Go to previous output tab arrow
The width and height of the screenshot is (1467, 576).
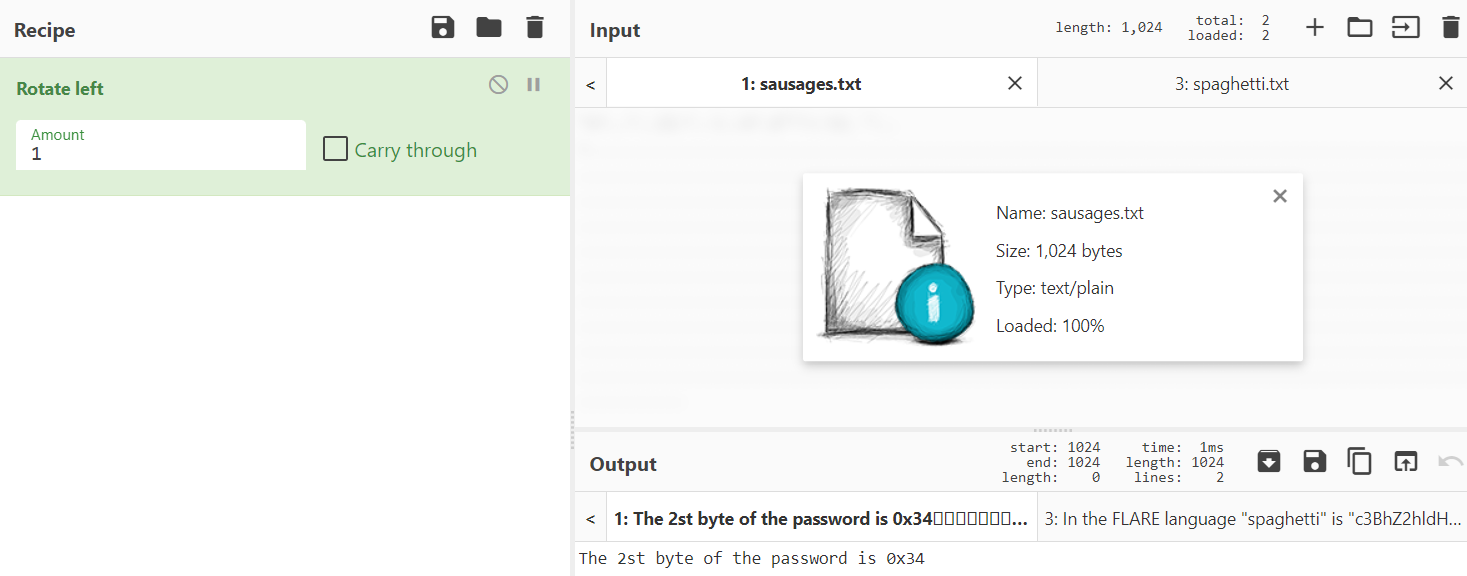coord(590,519)
